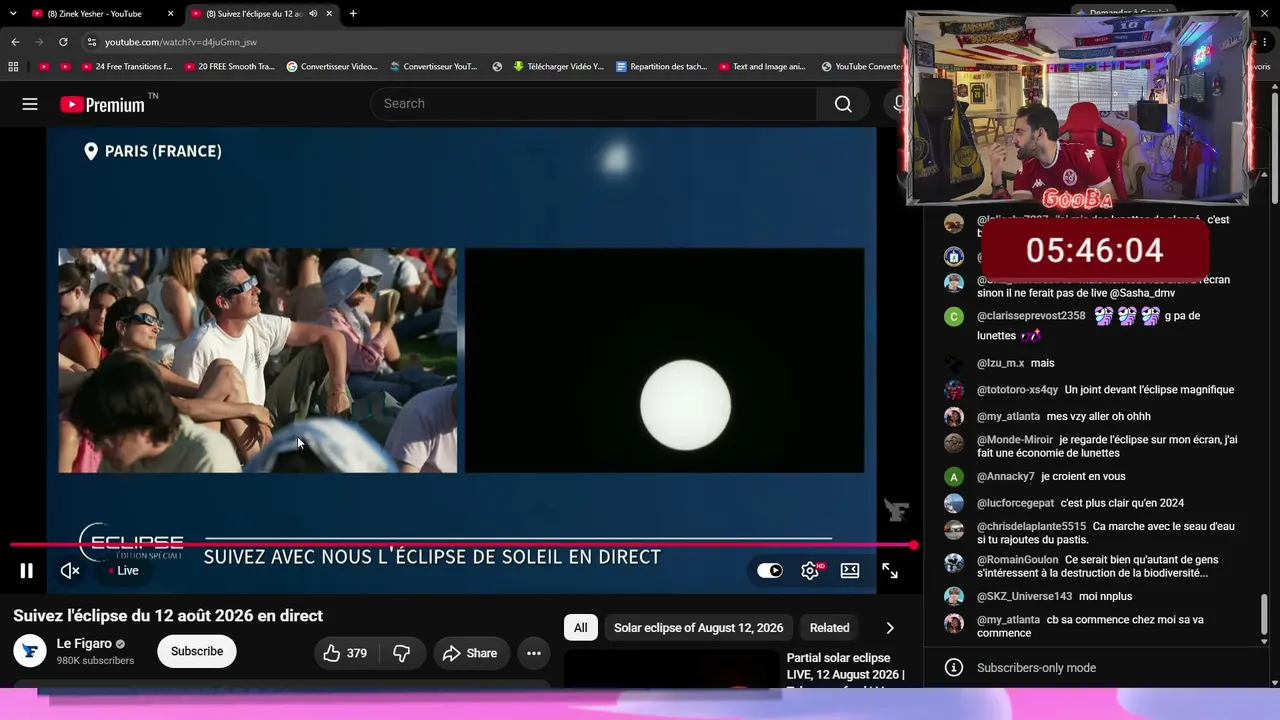Subscribe to the Le Figaro channel

(197, 651)
